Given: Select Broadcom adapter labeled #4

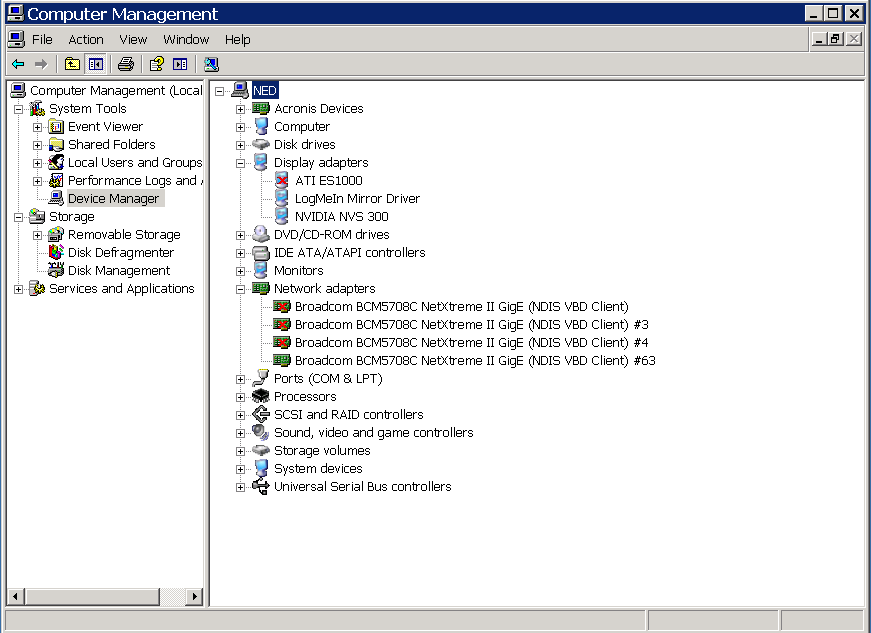Looking at the screenshot, I should [x=472, y=343].
